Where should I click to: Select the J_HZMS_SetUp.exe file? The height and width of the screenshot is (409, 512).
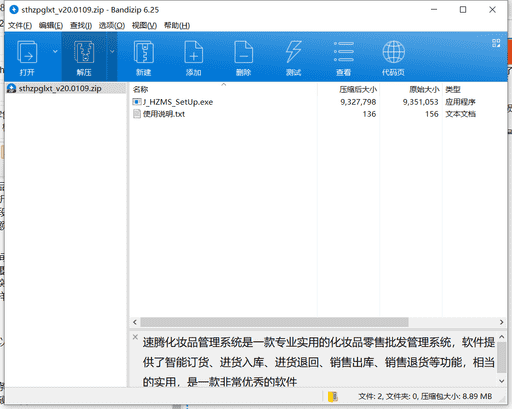coord(178,102)
